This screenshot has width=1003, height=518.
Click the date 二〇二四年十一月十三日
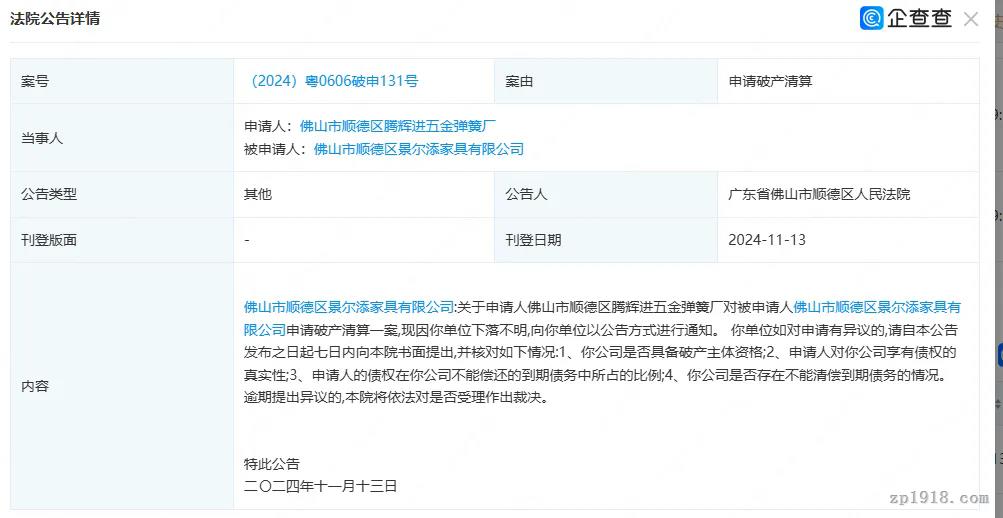pos(321,486)
